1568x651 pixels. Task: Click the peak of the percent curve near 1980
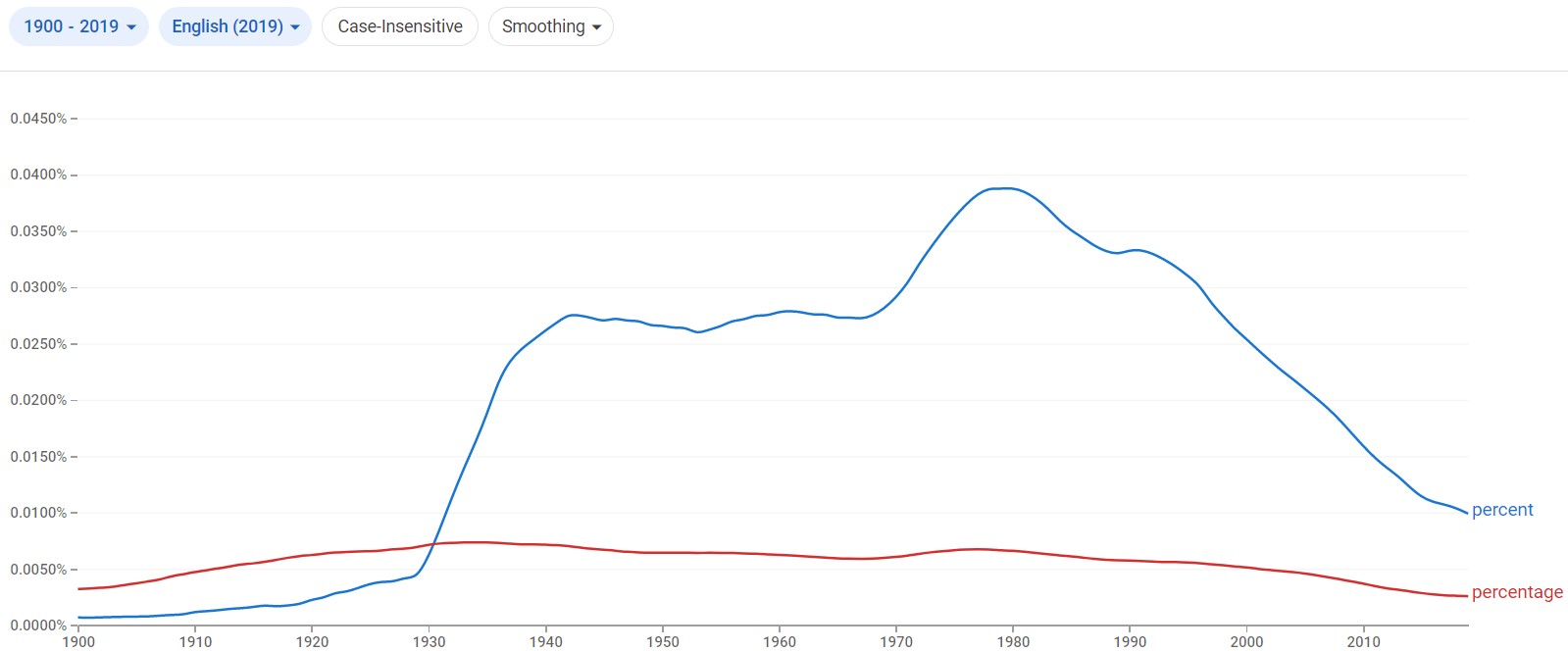coord(998,188)
